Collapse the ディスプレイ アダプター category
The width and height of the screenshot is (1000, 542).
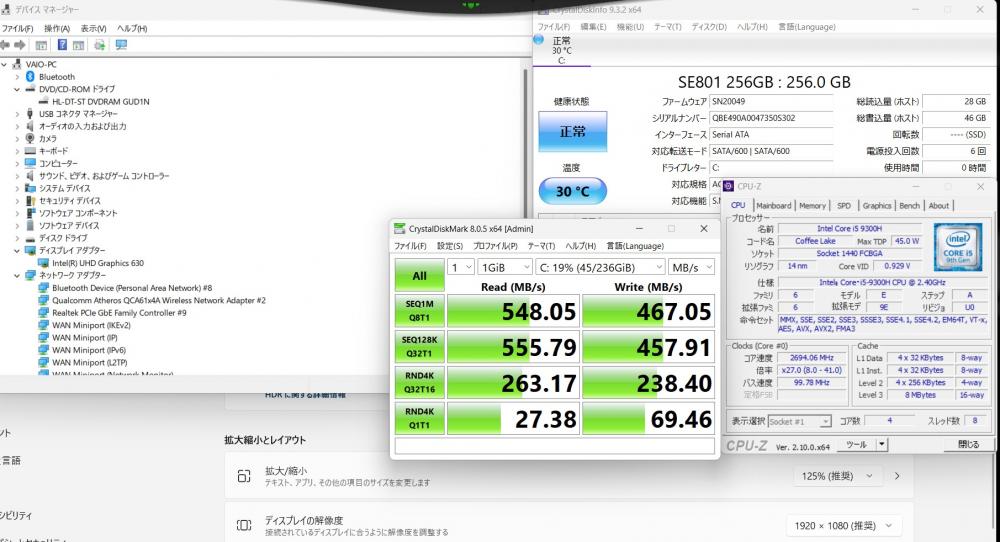17,251
